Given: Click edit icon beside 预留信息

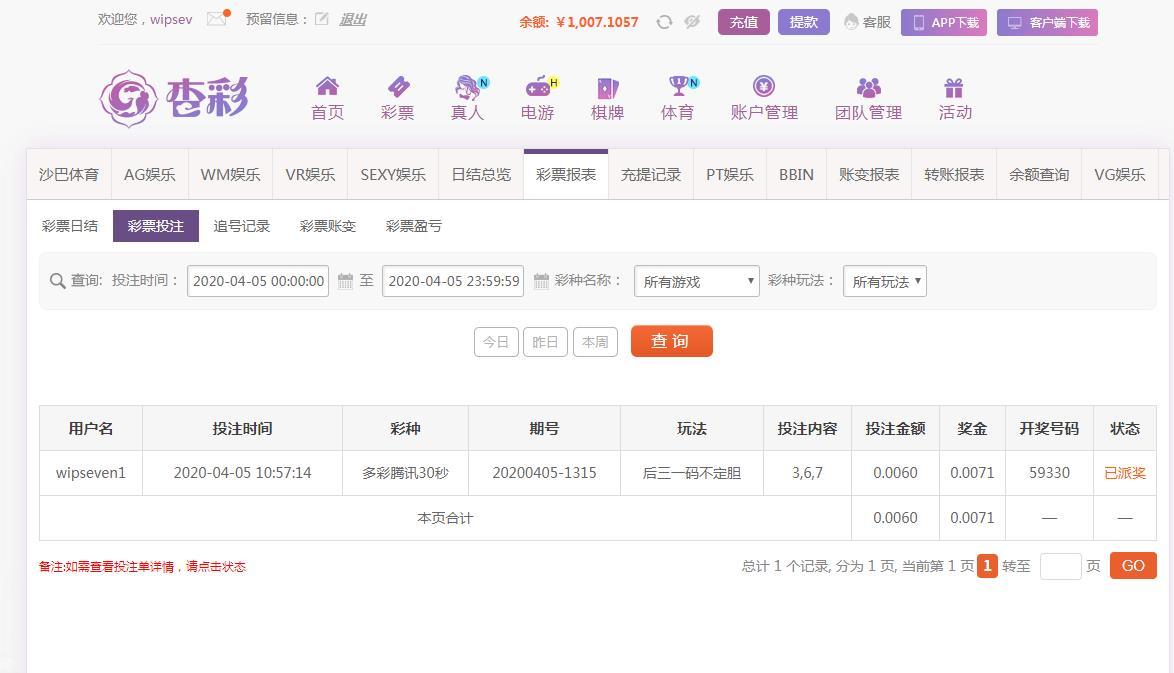Looking at the screenshot, I should [321, 19].
